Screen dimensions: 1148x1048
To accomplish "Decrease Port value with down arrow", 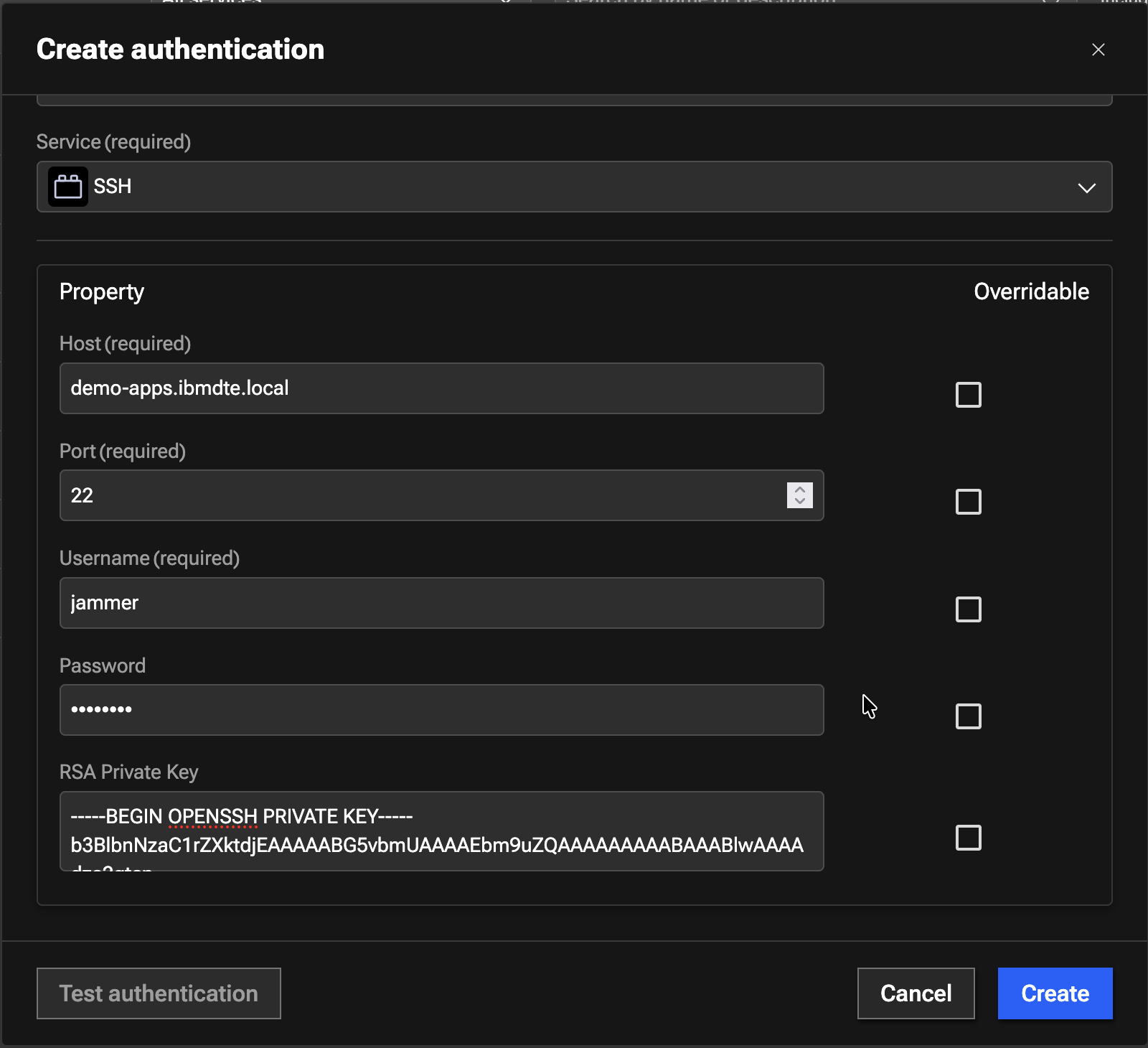I will [800, 501].
